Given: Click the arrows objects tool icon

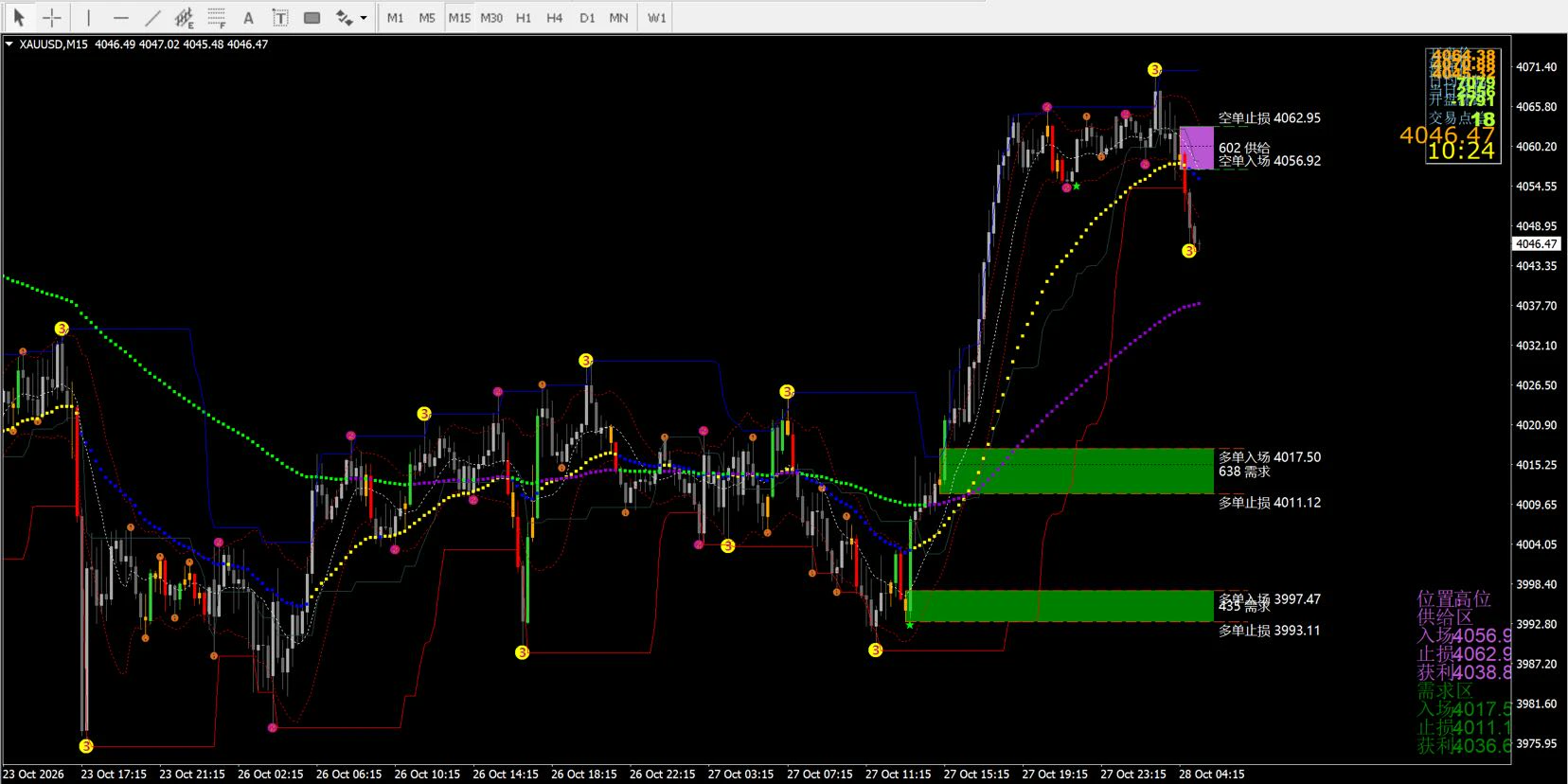Looking at the screenshot, I should tap(344, 17).
